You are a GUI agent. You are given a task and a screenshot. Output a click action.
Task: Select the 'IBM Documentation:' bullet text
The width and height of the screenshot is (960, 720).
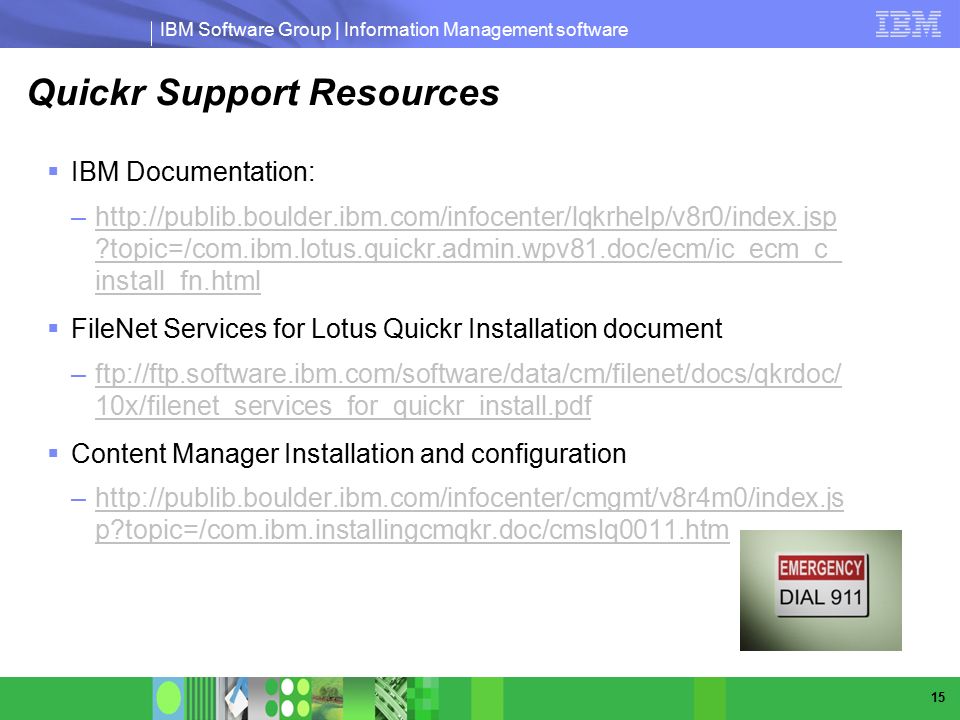pos(193,171)
